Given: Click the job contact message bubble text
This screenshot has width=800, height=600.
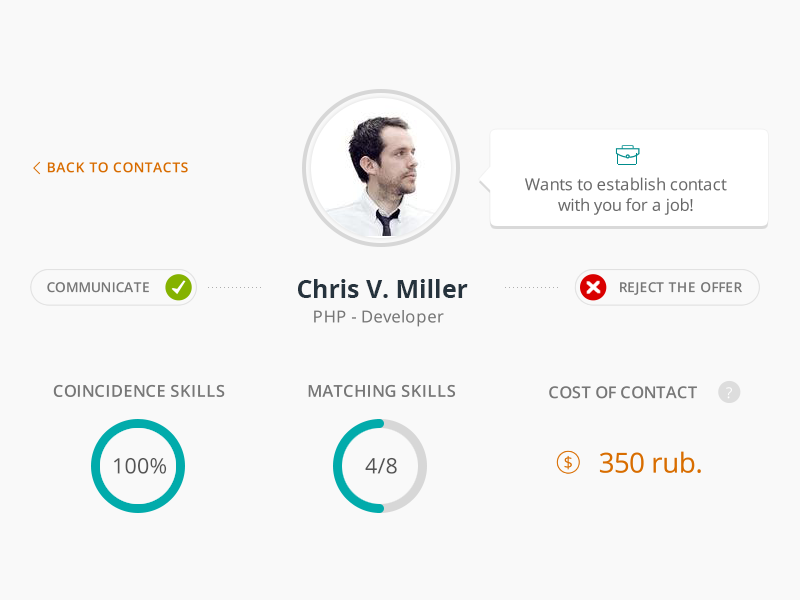Looking at the screenshot, I should point(626,195).
